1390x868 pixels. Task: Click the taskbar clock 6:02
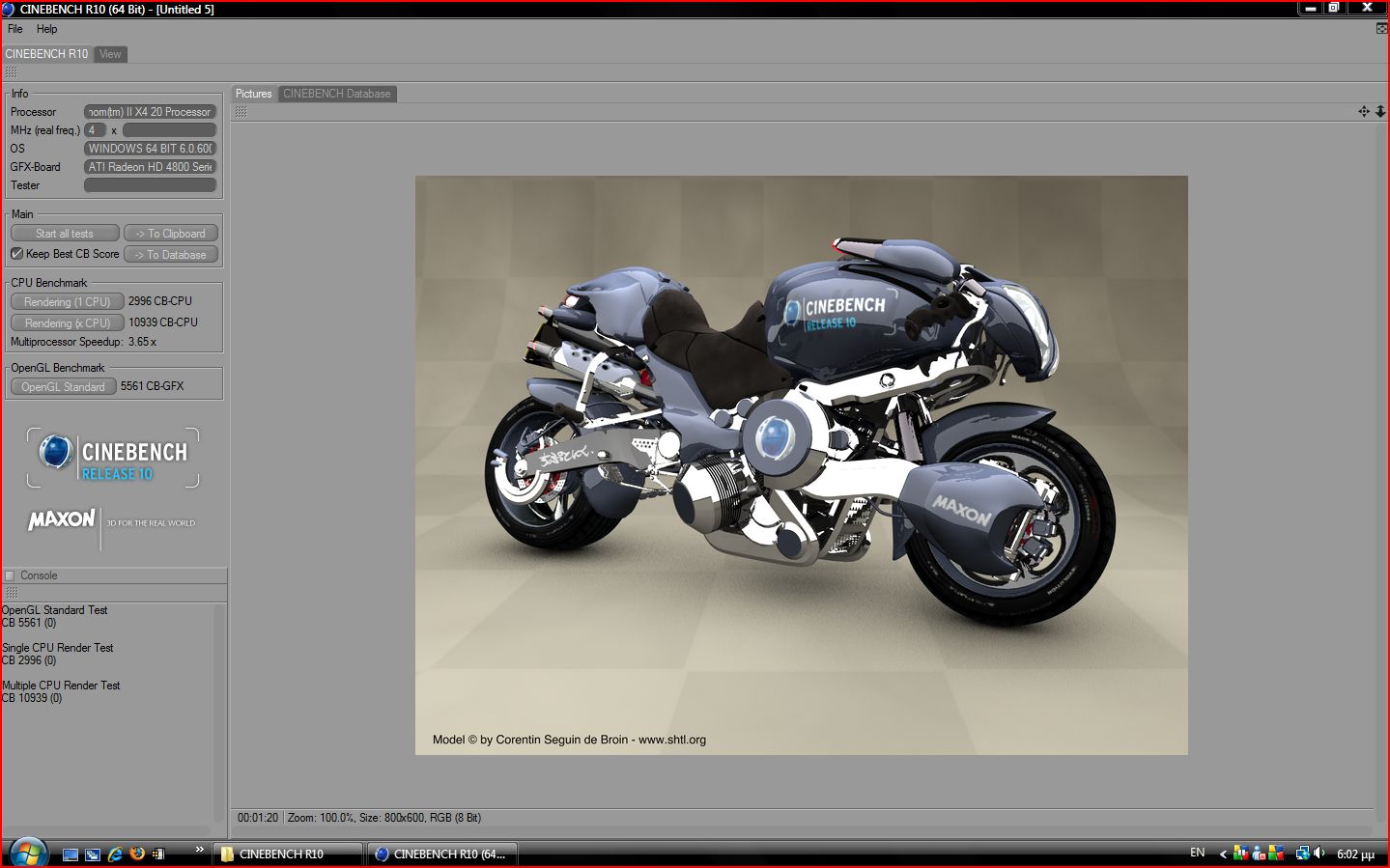1355,854
